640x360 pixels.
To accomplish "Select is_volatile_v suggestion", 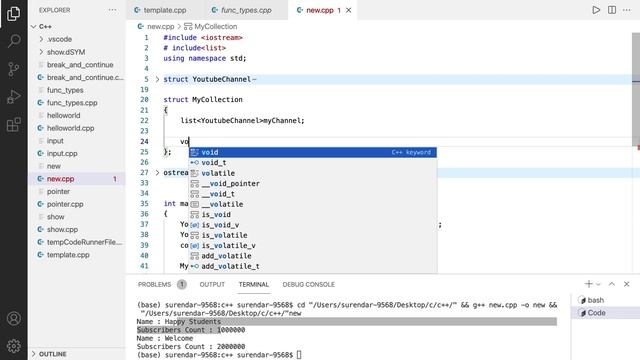I will point(313,245).
